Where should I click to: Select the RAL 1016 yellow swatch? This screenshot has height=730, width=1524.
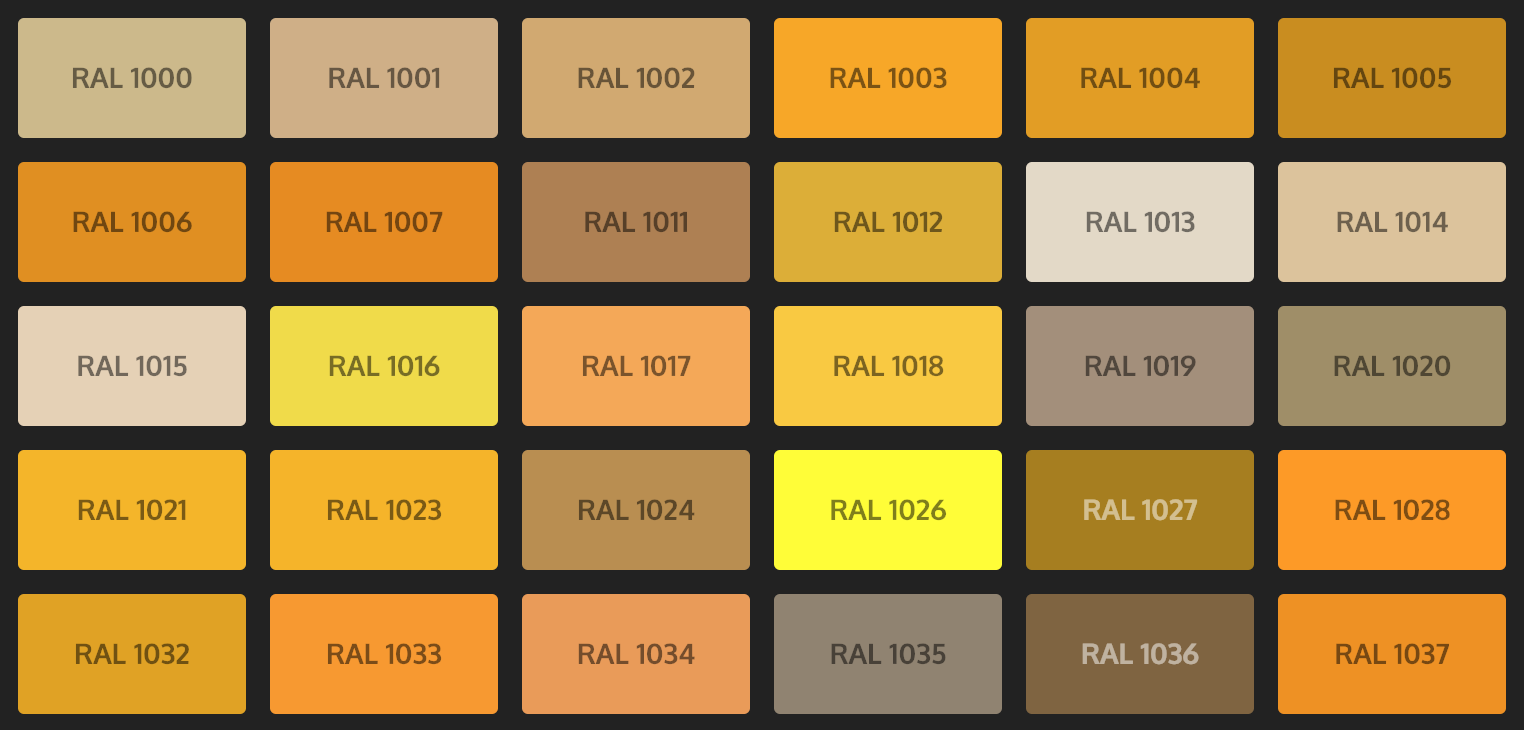point(384,366)
